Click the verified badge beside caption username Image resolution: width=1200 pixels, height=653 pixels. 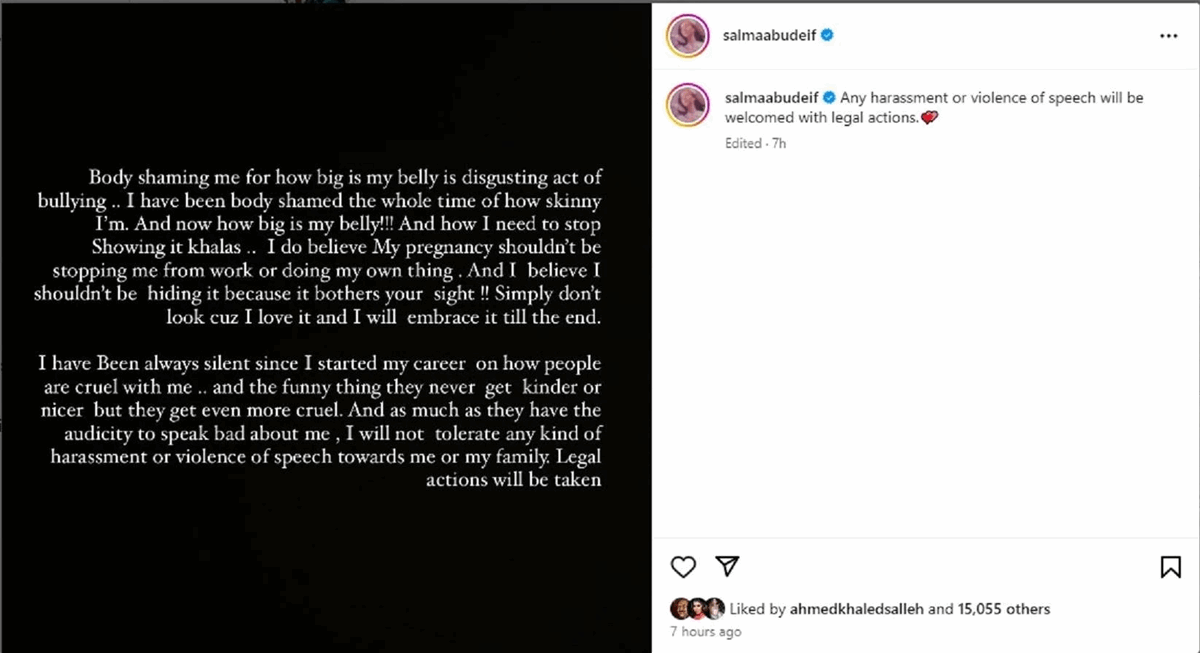[x=828, y=98]
